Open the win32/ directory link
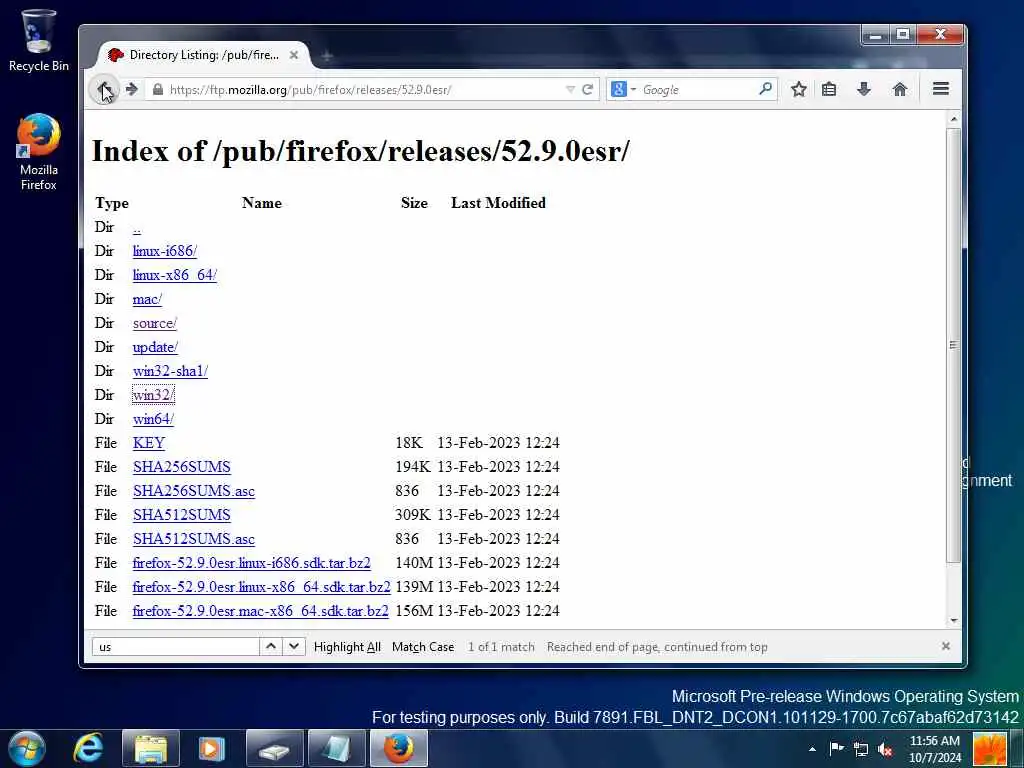This screenshot has height=768, width=1024. point(153,395)
